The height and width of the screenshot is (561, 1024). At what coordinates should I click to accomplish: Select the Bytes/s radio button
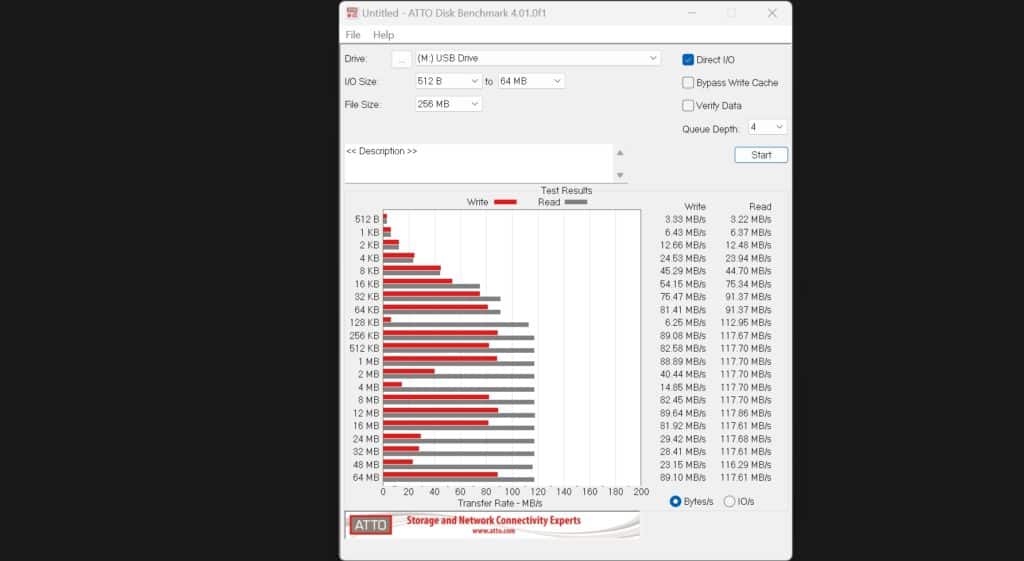point(675,502)
